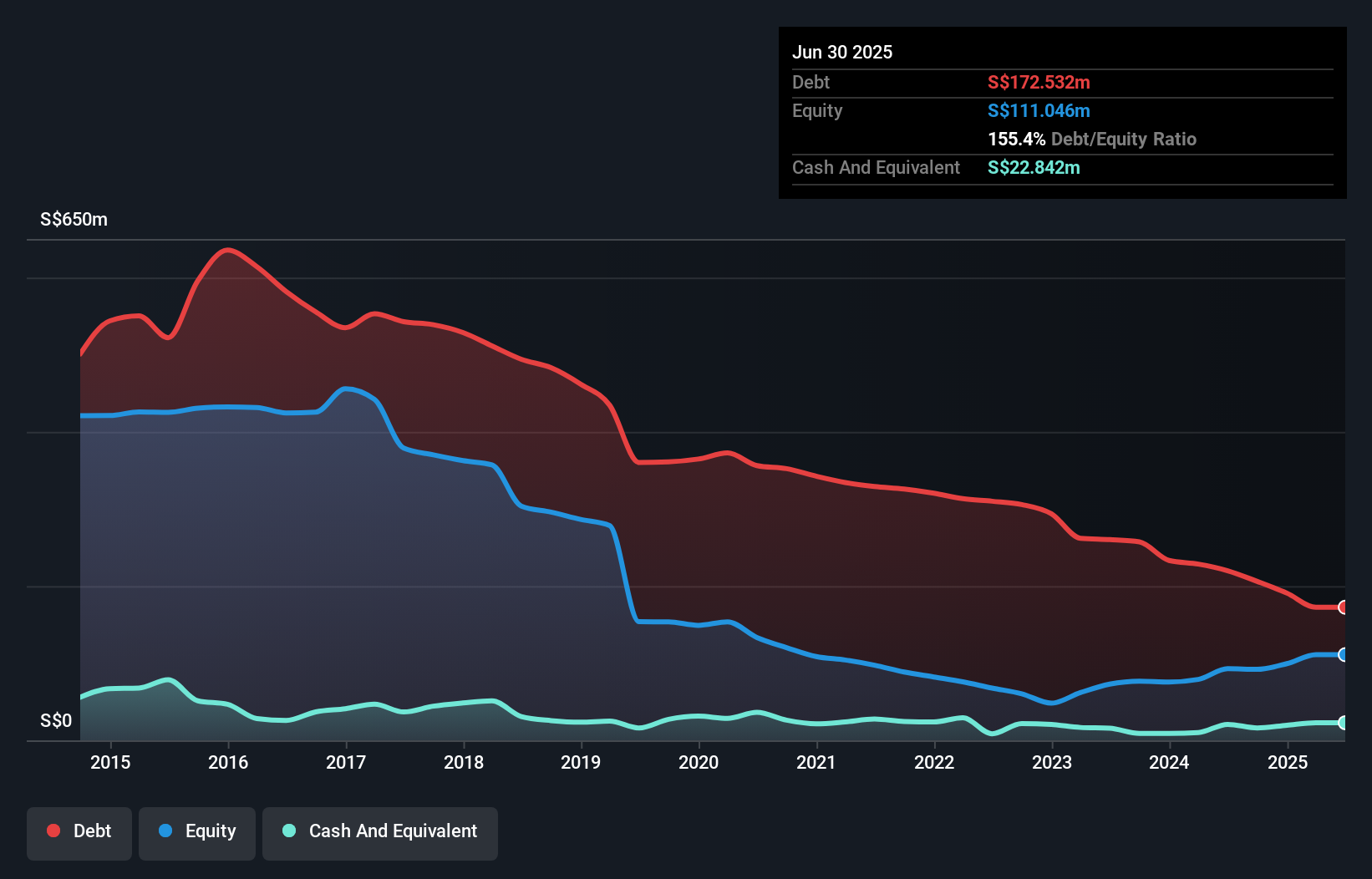This screenshot has height=879, width=1372.
Task: Click the teal Cash And Equivalent legend dot
Action: point(287,831)
